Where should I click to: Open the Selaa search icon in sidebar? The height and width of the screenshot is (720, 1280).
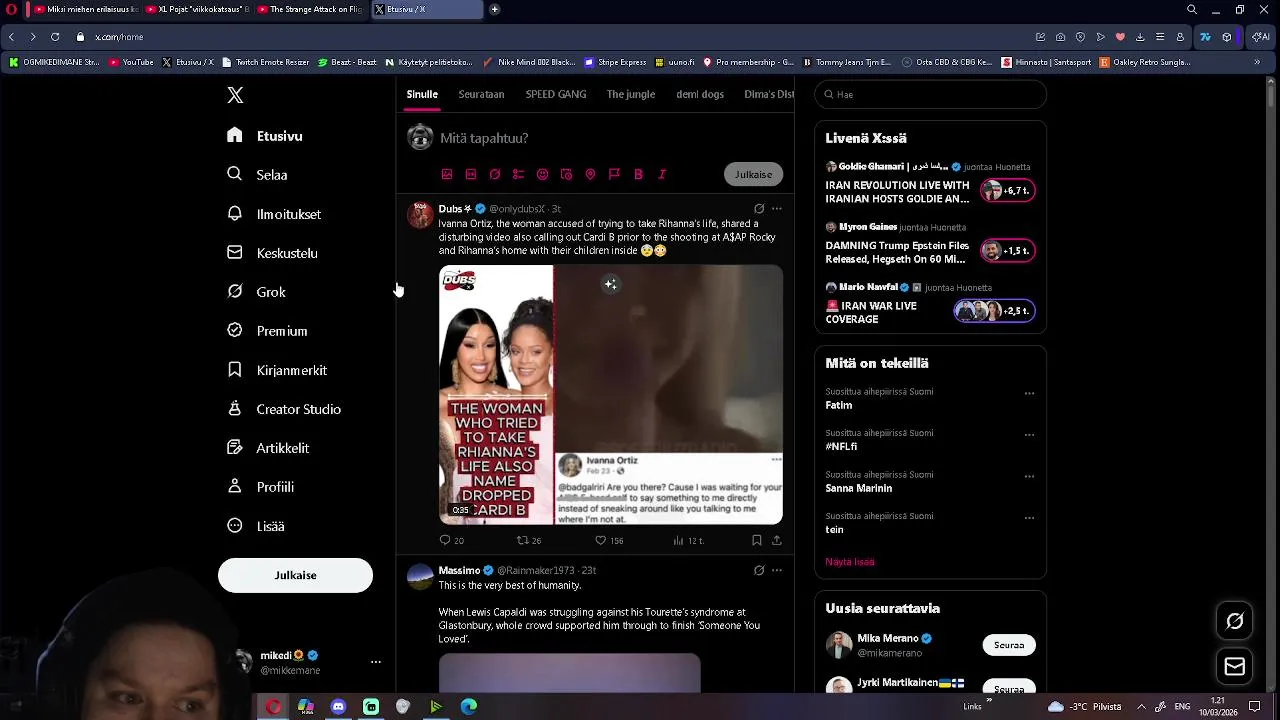(235, 174)
